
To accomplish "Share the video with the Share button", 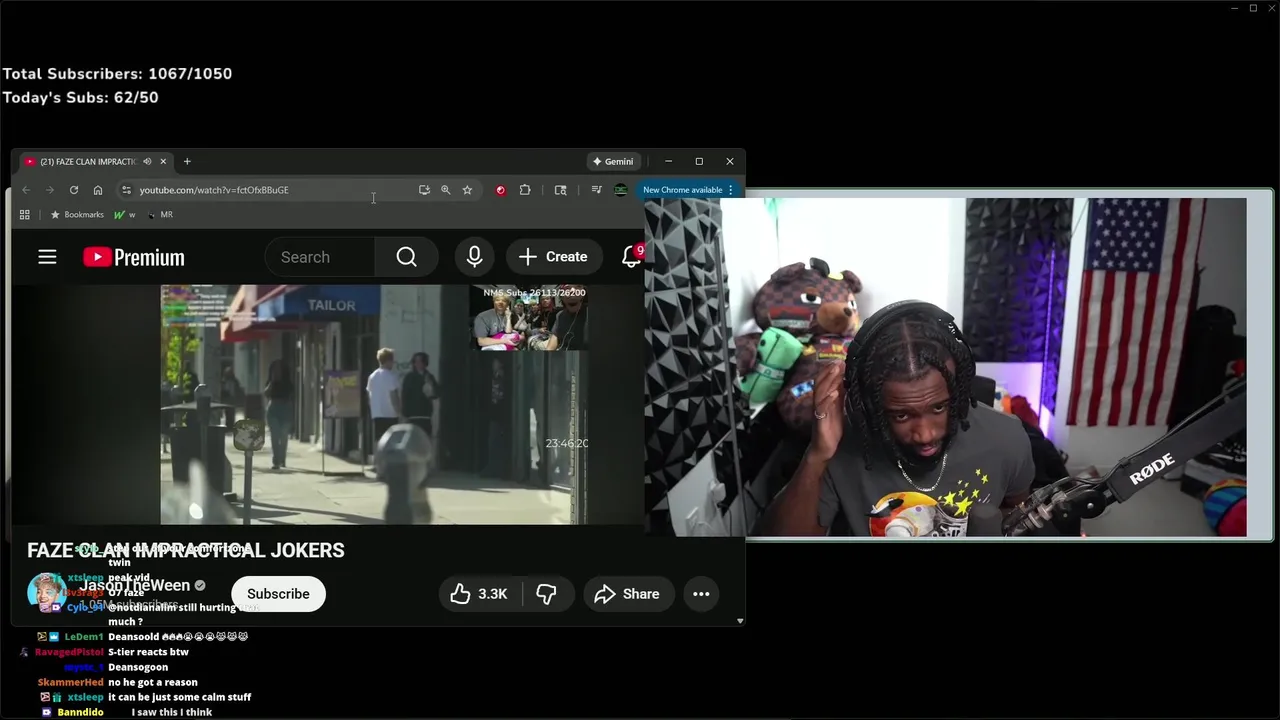I will coord(627,594).
